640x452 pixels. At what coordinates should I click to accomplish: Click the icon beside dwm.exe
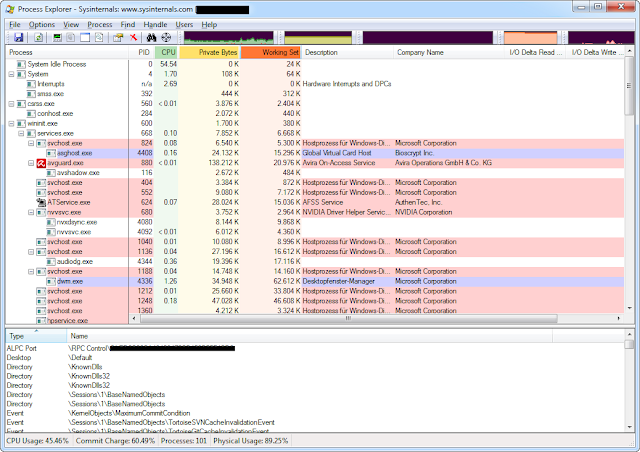[51, 282]
